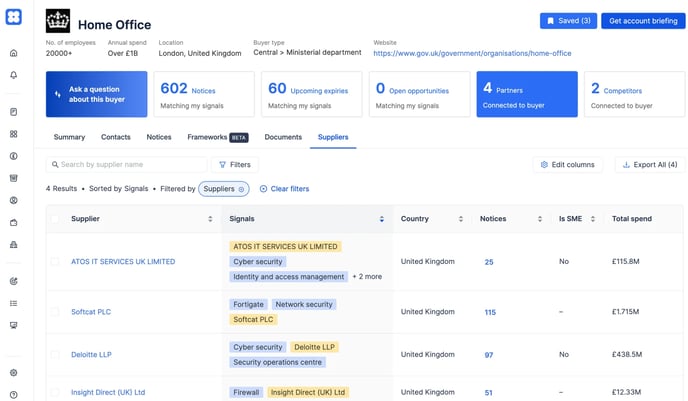The height and width of the screenshot is (401, 688).
Task: Tick the checkbox for the Deloitte LLP row
Action: click(55, 354)
